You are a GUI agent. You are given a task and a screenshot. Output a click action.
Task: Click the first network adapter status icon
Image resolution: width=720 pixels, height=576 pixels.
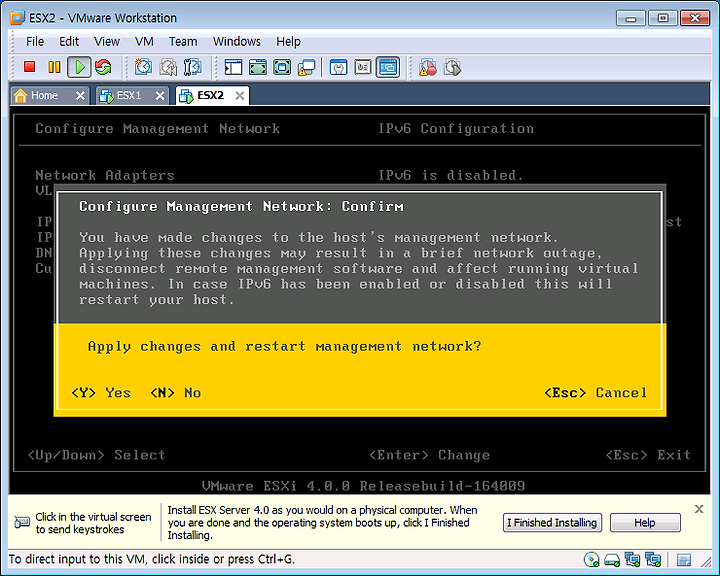click(x=632, y=559)
